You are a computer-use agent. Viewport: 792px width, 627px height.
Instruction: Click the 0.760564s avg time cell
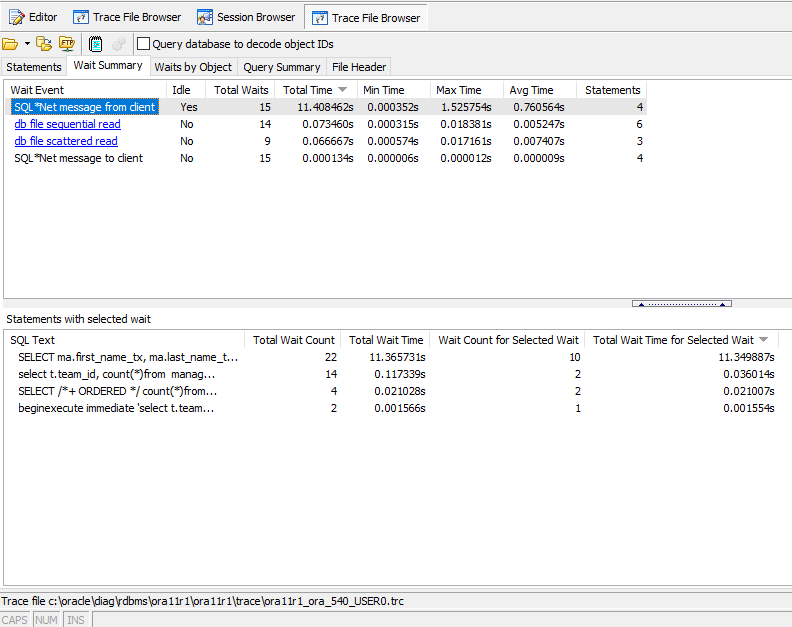(539, 107)
